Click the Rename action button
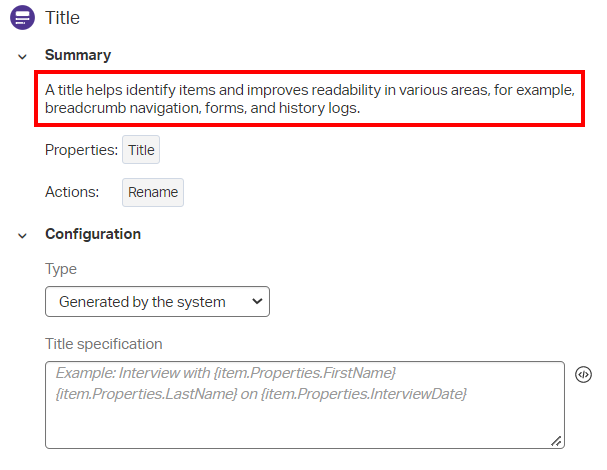The height and width of the screenshot is (470, 607). (153, 192)
